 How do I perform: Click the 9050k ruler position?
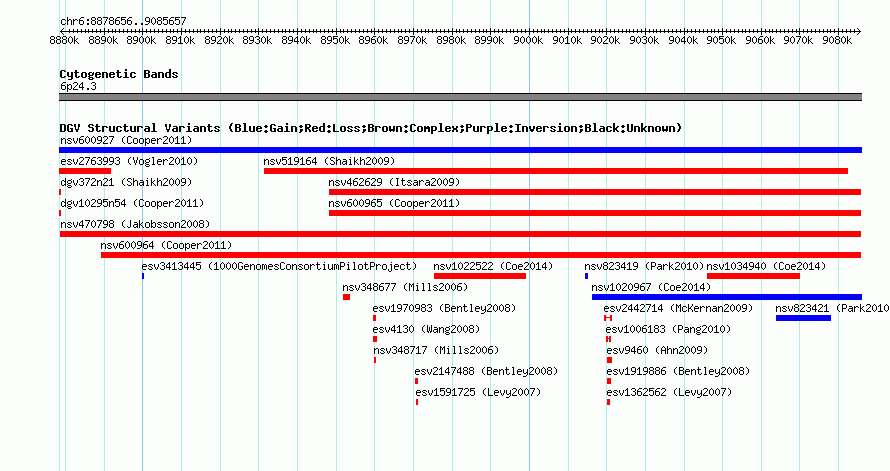[x=721, y=41]
